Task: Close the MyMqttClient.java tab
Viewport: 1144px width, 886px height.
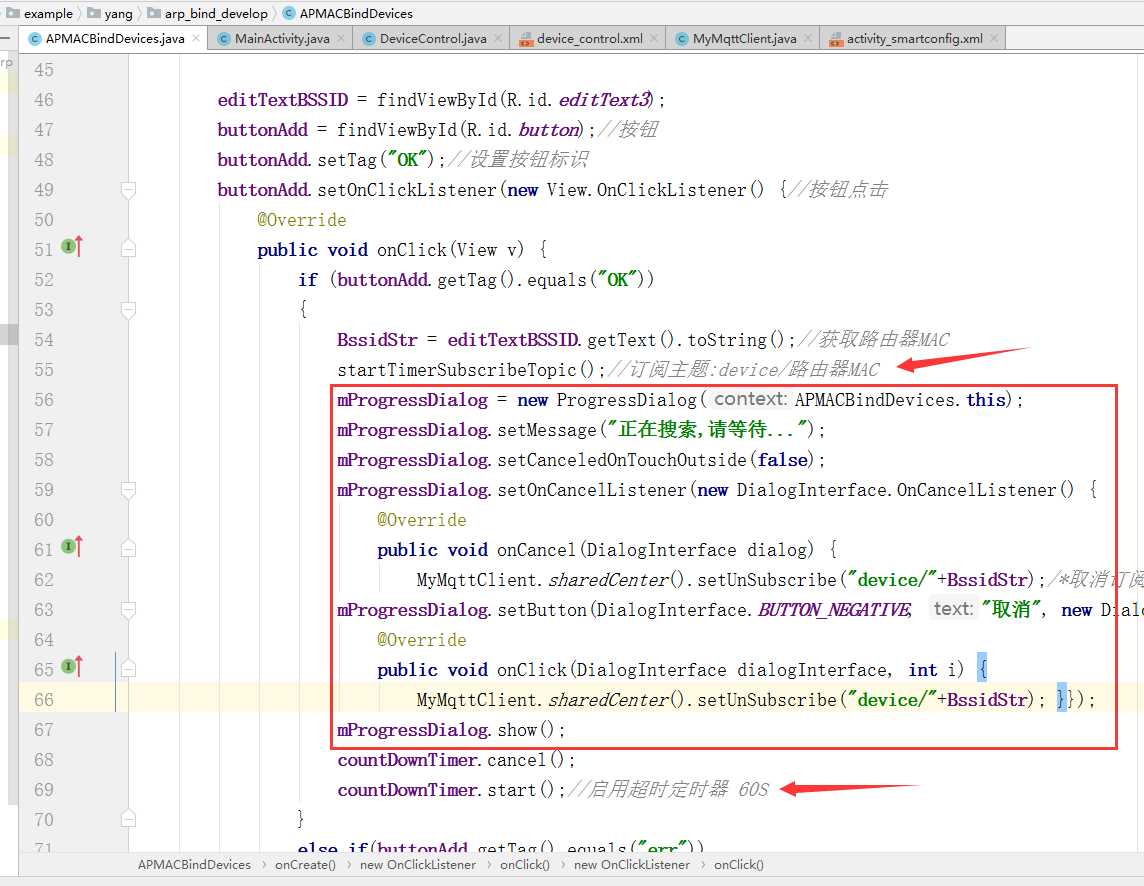Action: (x=808, y=38)
